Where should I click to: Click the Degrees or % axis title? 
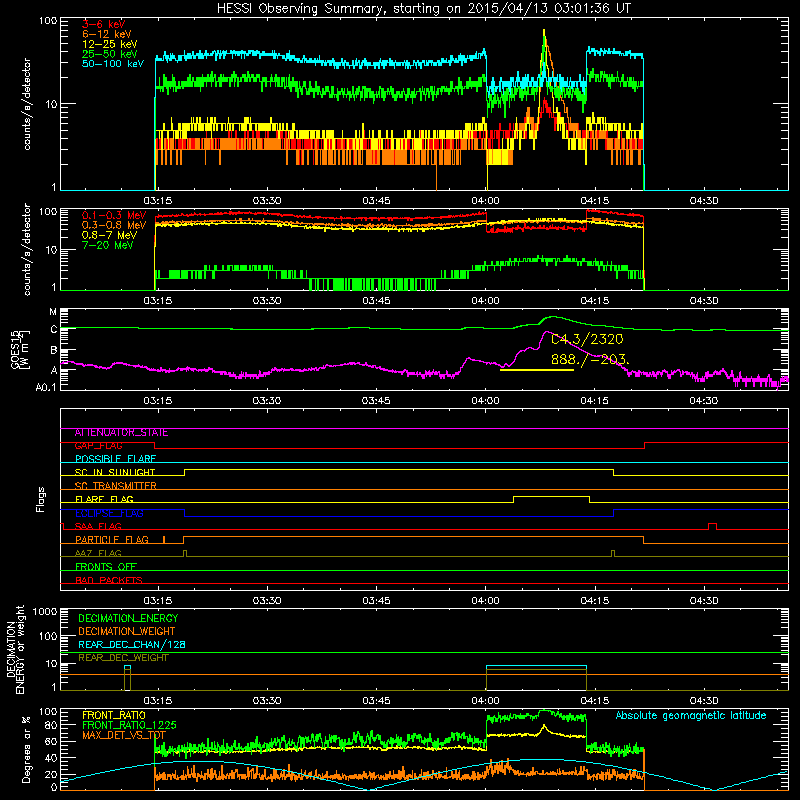[x=26, y=749]
